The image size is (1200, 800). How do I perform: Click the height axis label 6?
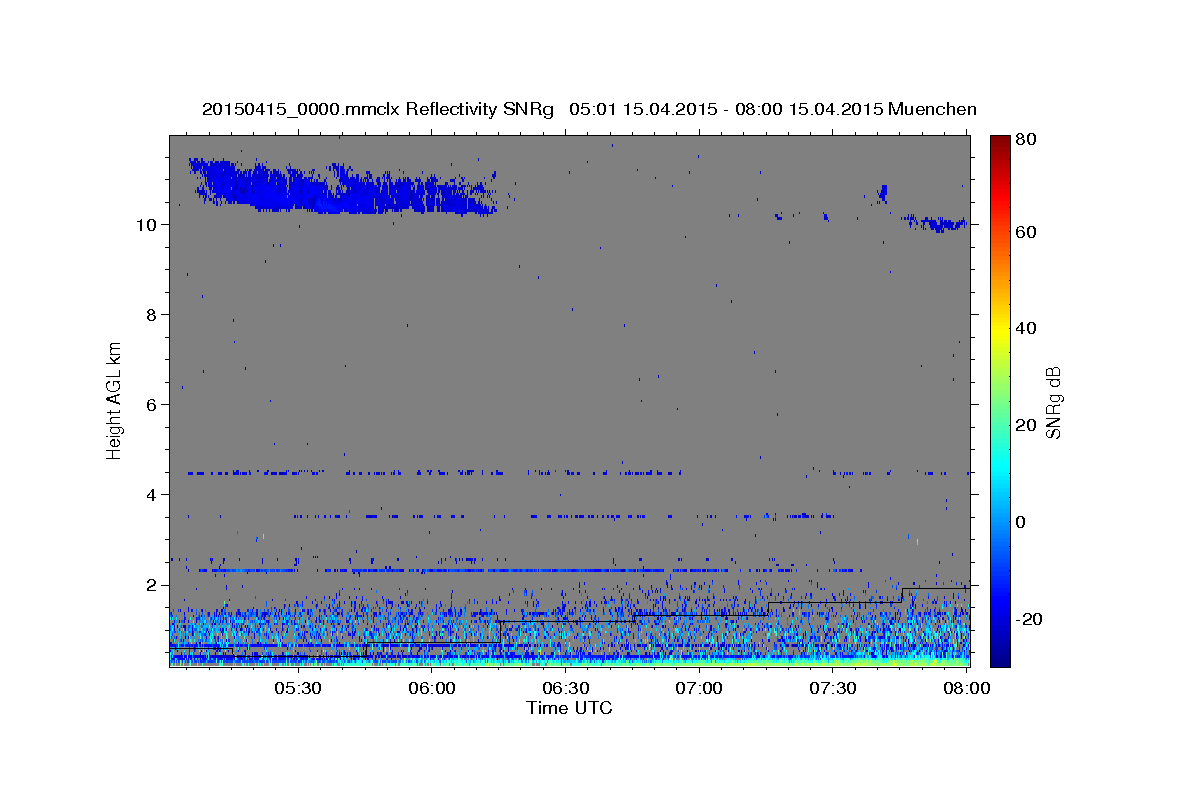(x=151, y=405)
